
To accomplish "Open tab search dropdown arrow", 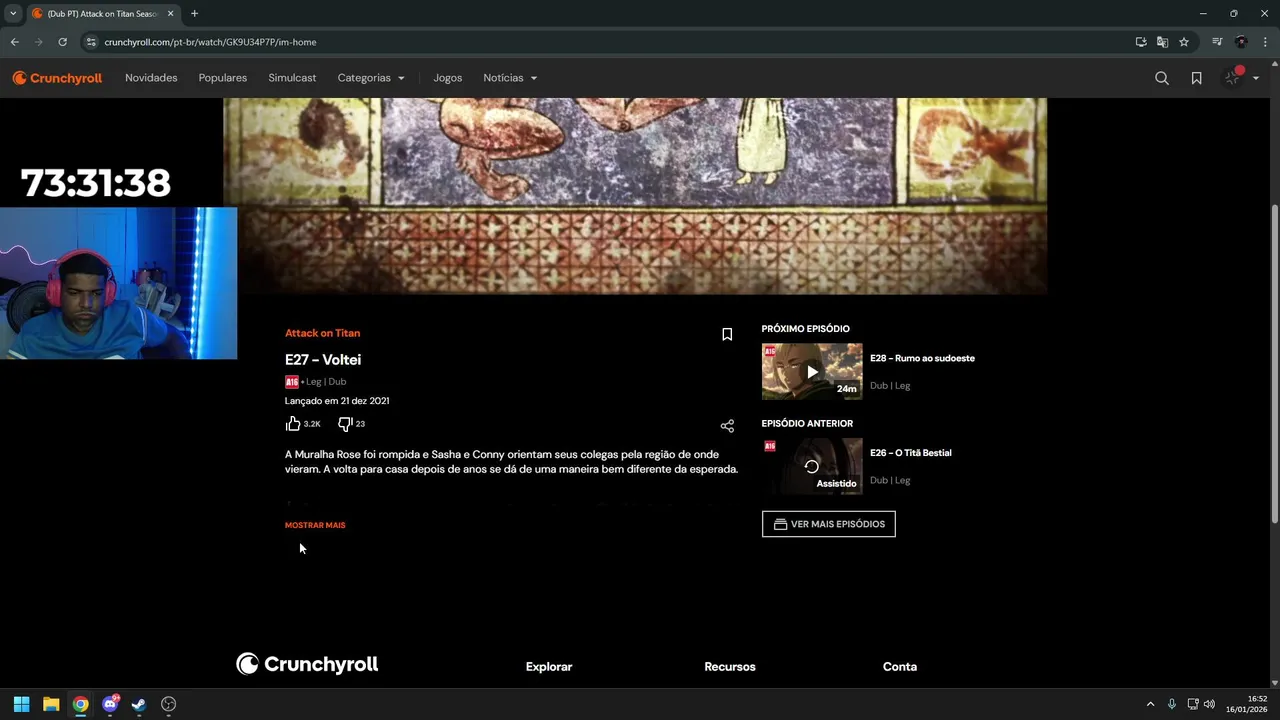I will 13,14.
